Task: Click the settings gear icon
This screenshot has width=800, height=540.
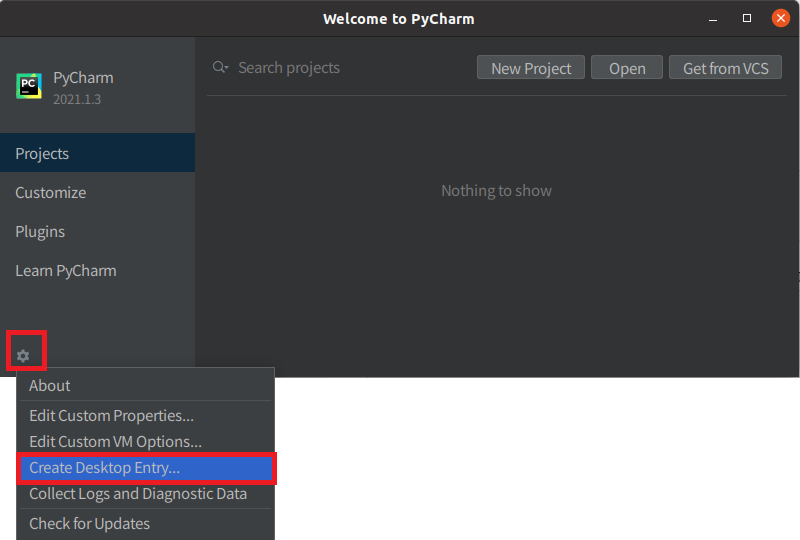Action: click(23, 356)
